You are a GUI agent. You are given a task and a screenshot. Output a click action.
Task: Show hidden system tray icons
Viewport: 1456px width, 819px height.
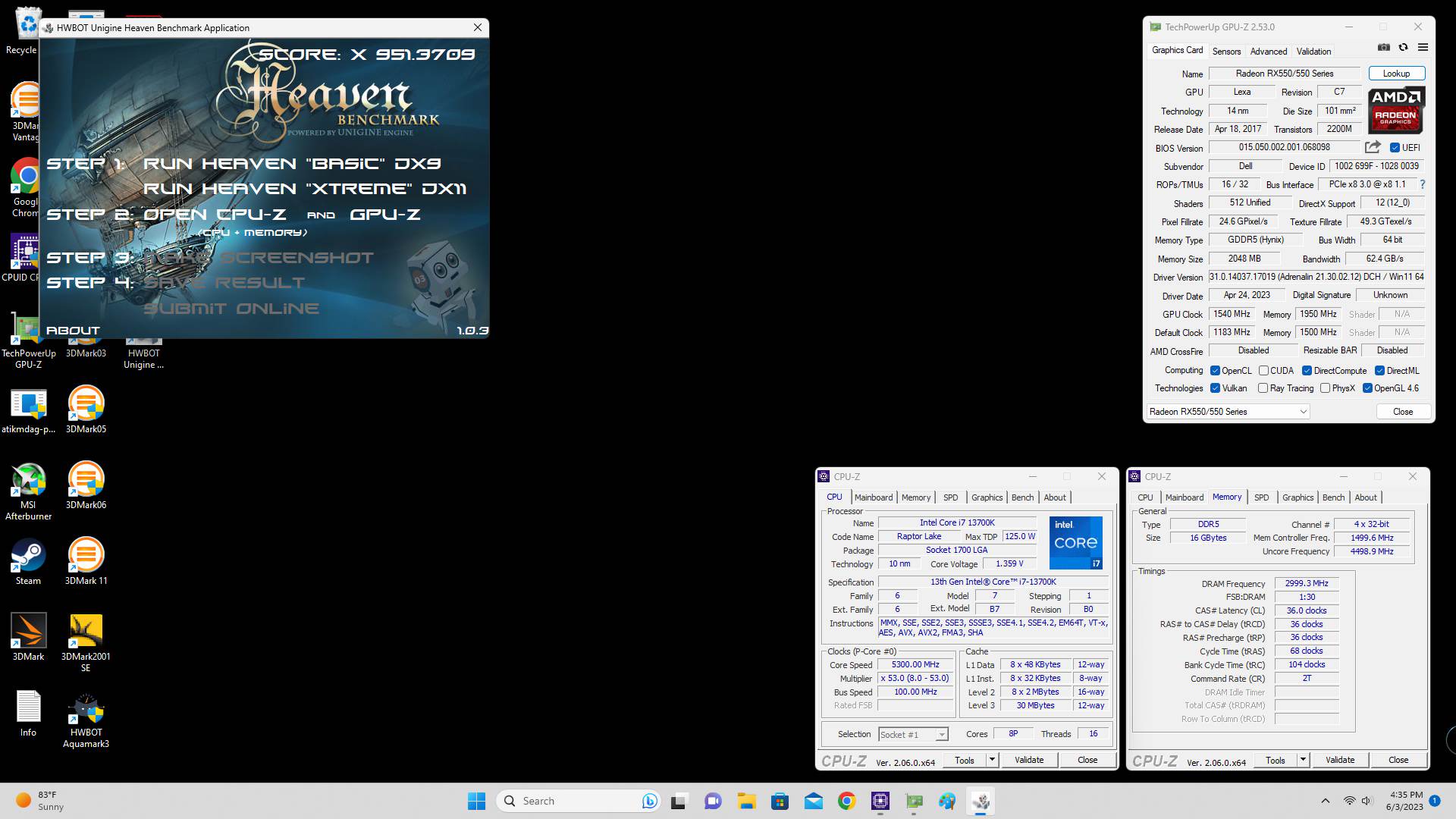tap(1325, 801)
